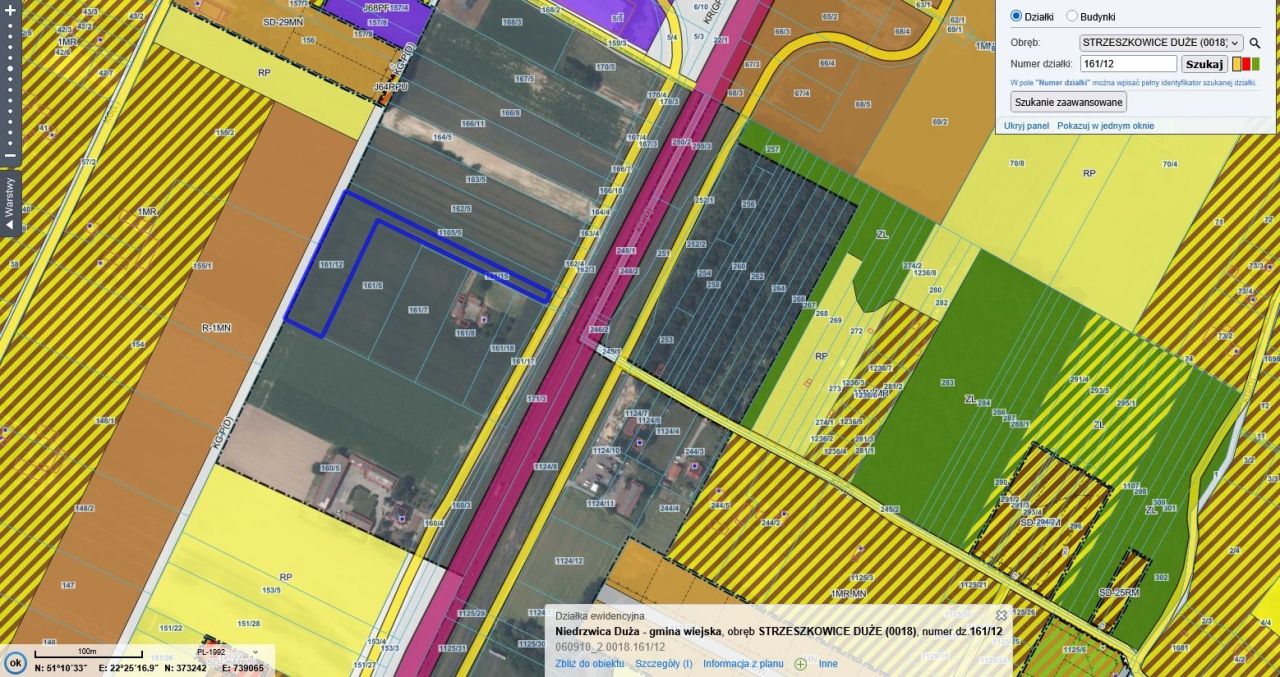
Task: Focus the Numer działki input field
Action: (1128, 64)
